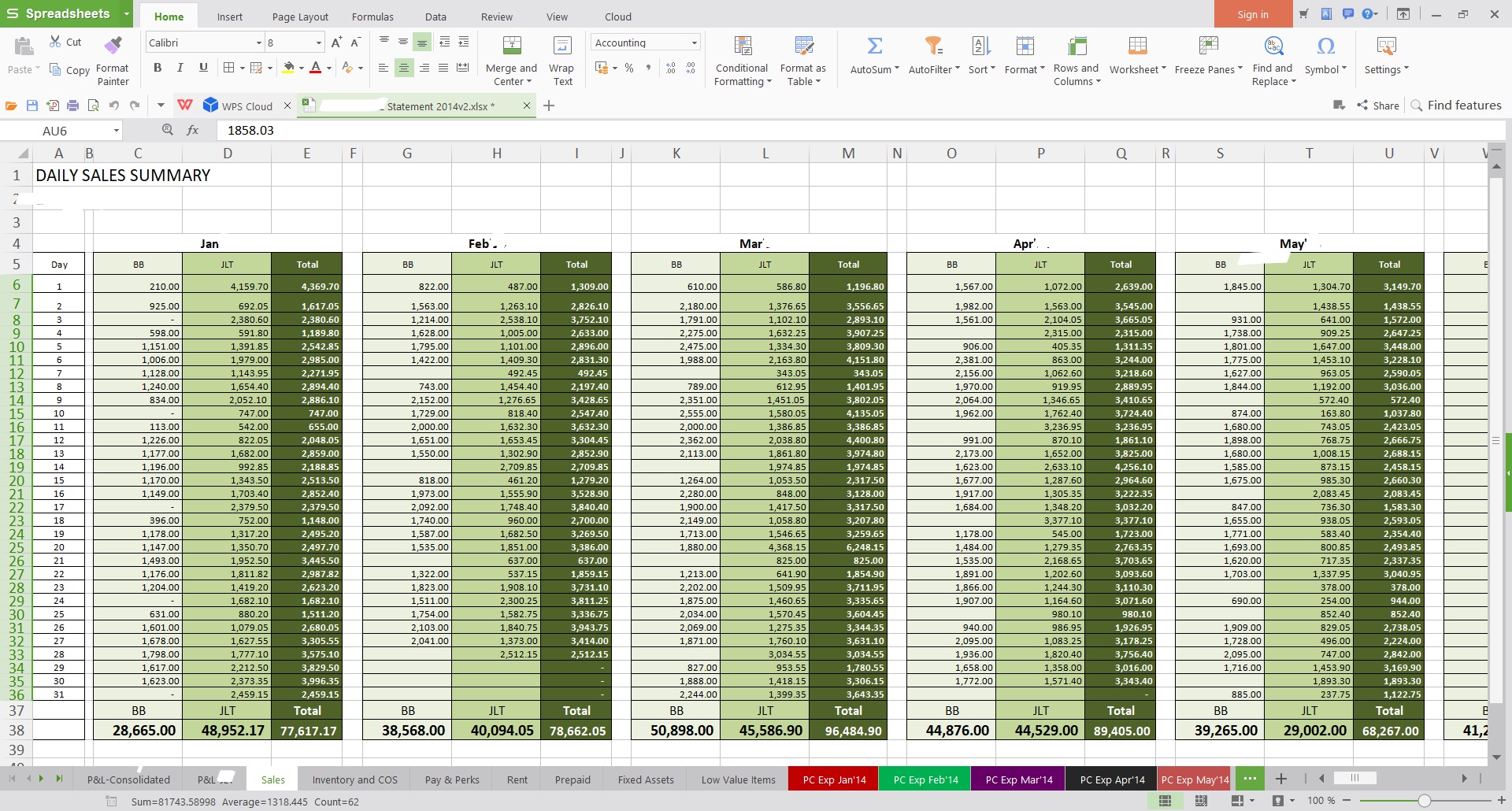The height and width of the screenshot is (811, 1512).
Task: Click the Format Painter brush icon
Action: click(113, 46)
